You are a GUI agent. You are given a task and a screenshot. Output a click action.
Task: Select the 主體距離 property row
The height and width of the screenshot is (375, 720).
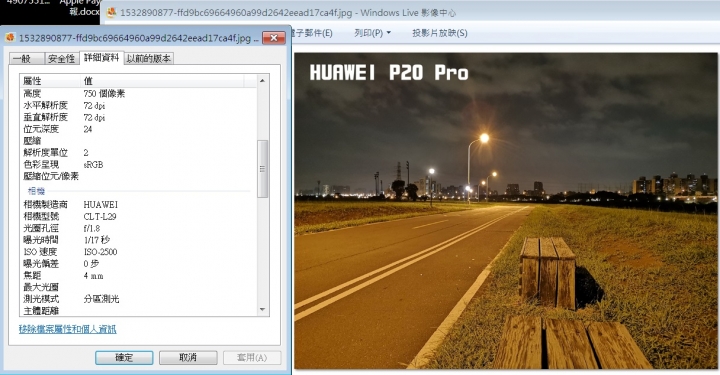(138, 311)
